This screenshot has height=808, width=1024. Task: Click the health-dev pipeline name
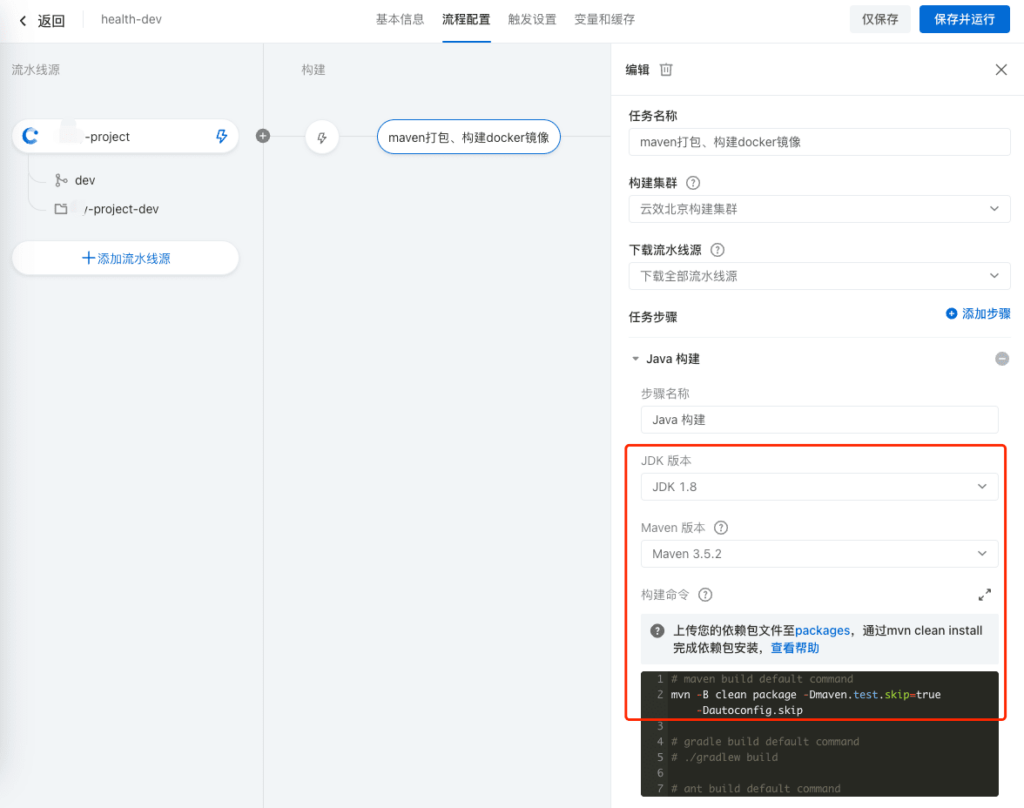(131, 20)
